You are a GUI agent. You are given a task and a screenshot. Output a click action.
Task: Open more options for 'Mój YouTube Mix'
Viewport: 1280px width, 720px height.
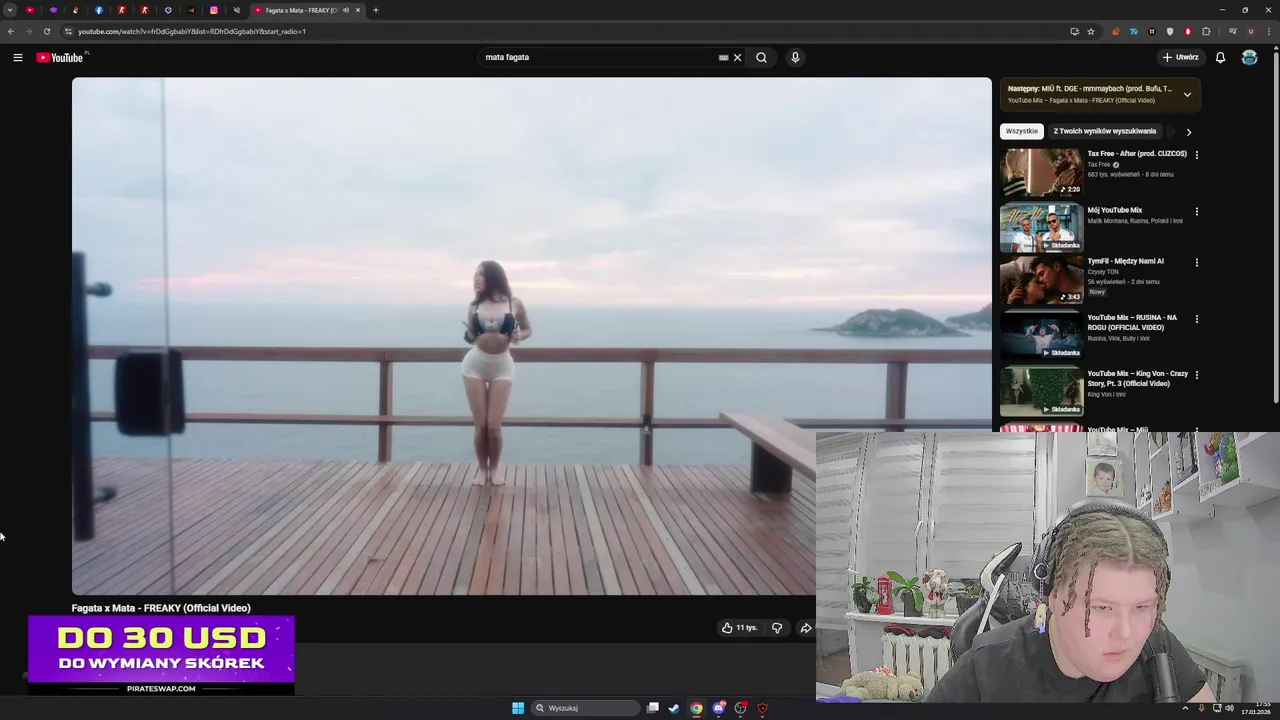[x=1196, y=212]
